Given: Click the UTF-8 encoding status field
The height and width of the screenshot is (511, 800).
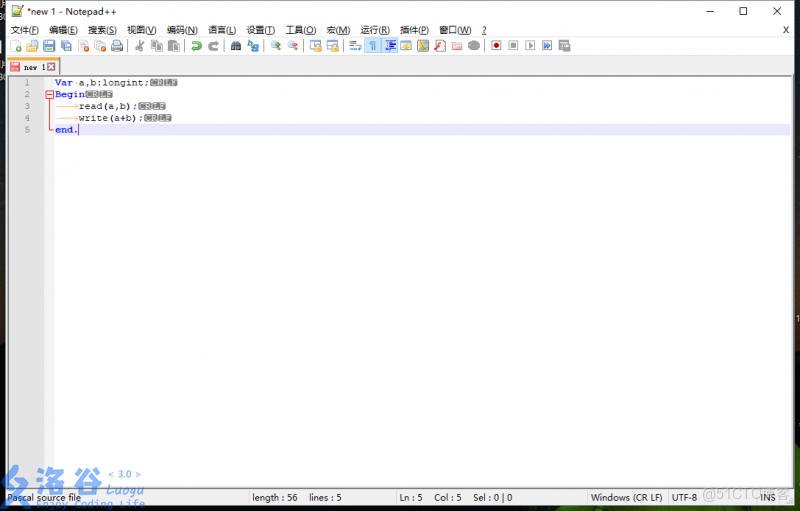Looking at the screenshot, I should (x=684, y=497).
